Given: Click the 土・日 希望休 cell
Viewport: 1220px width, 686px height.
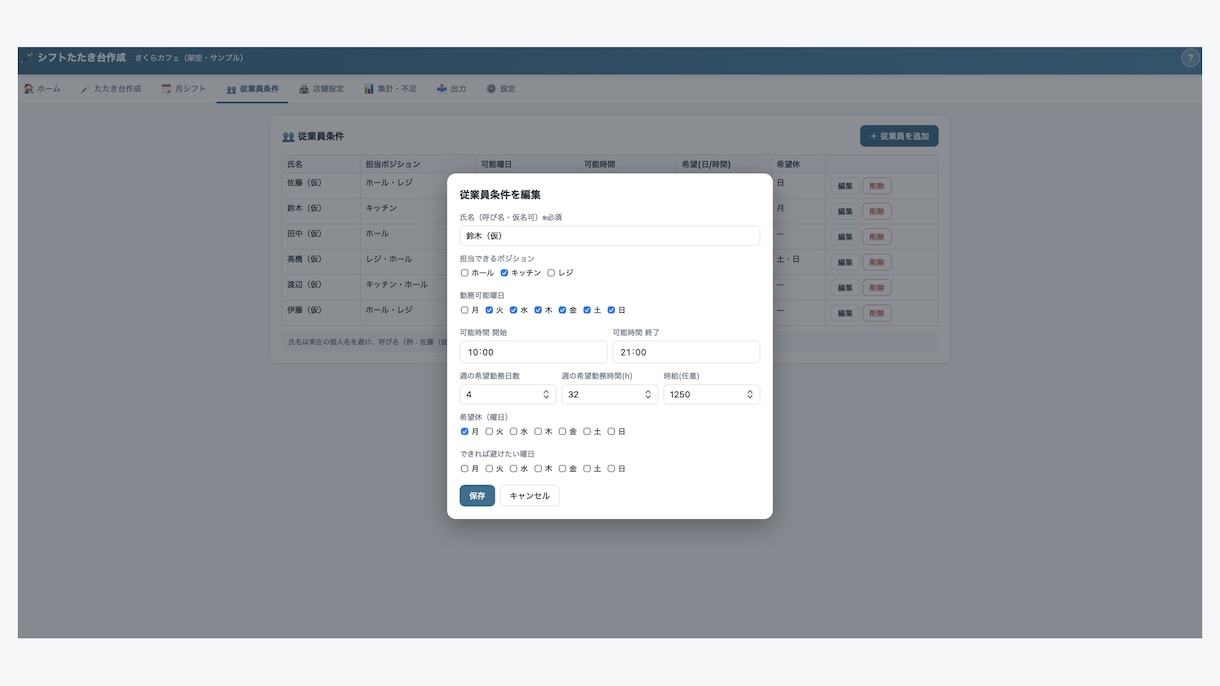Looking at the screenshot, I should 798,262.
